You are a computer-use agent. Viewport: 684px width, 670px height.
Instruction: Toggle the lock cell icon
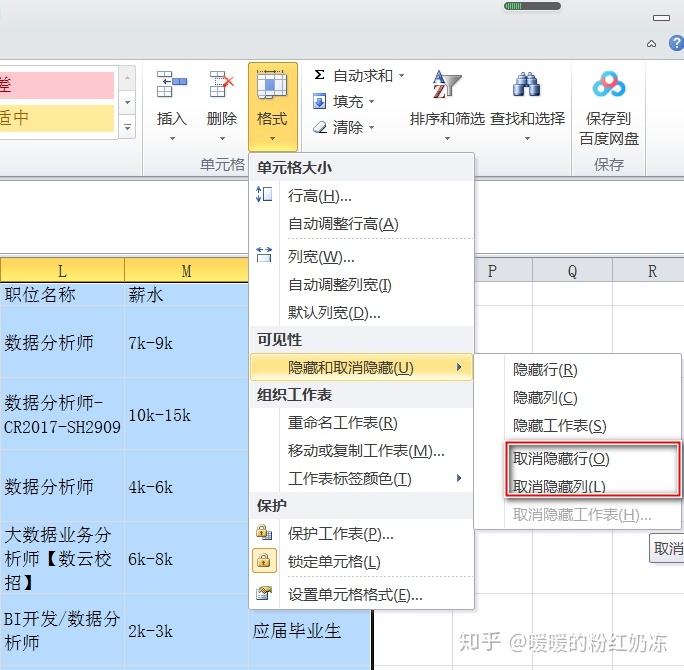coord(264,561)
